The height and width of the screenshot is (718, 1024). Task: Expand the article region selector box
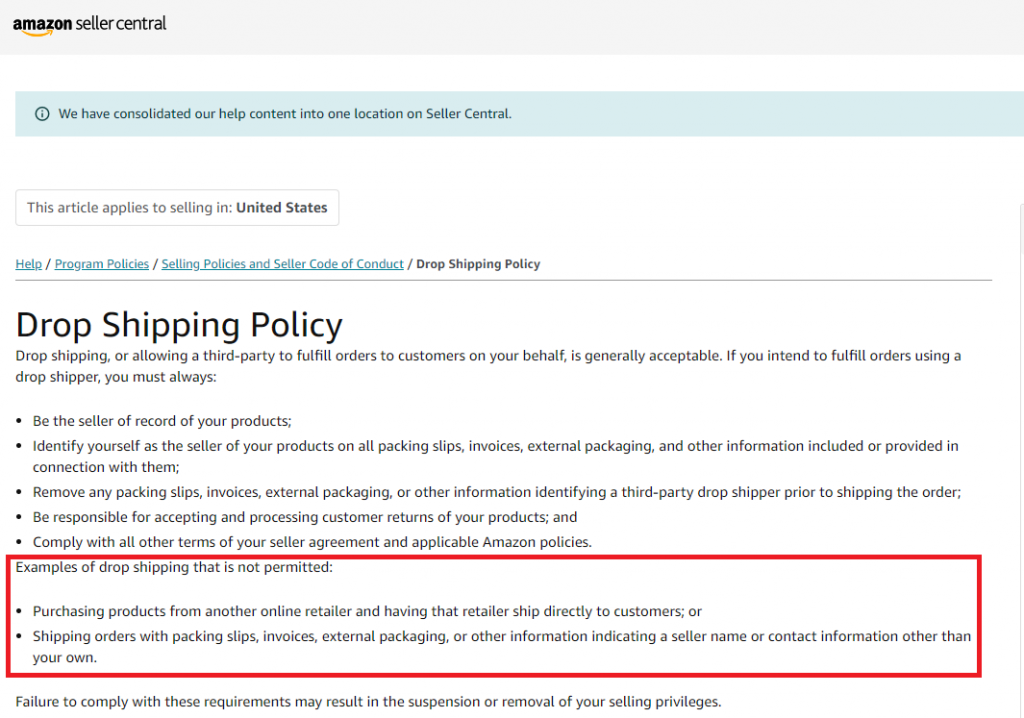click(177, 207)
